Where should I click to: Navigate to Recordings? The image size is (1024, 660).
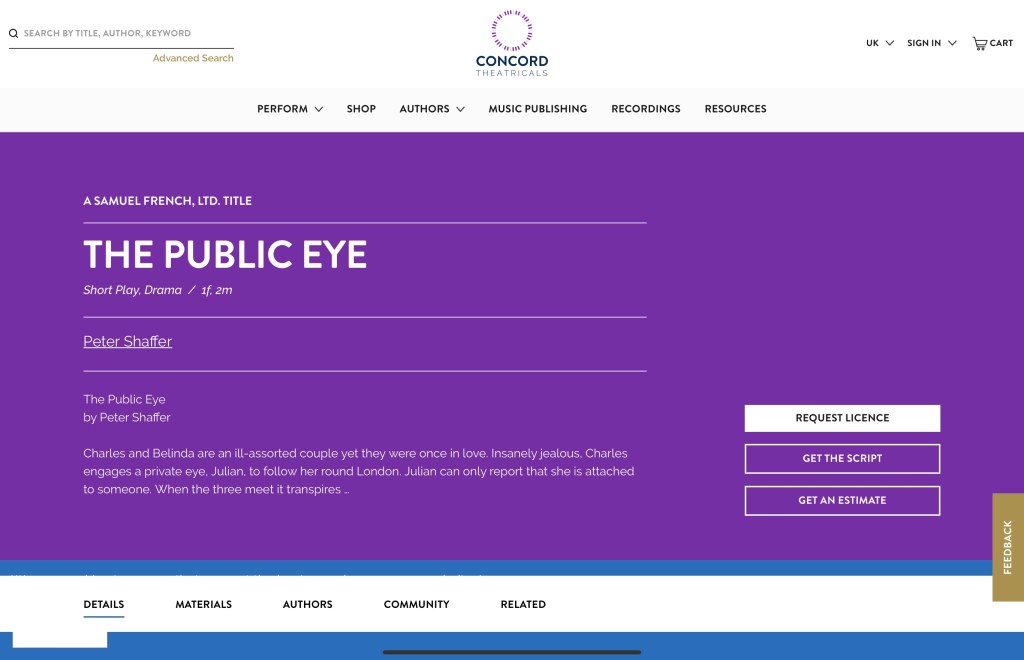pos(645,109)
